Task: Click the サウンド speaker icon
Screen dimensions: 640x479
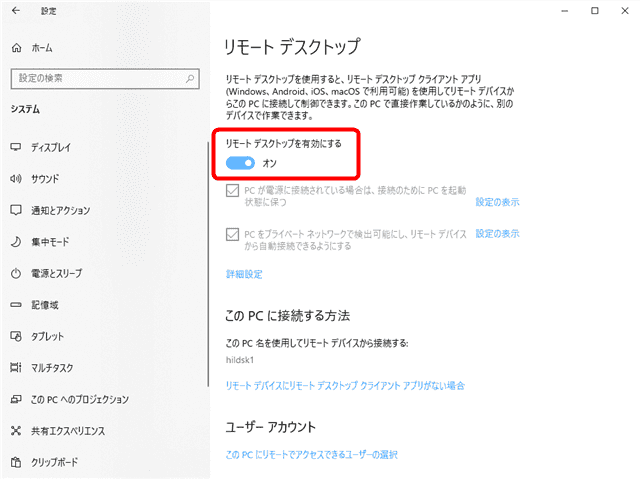Action: click(16, 179)
